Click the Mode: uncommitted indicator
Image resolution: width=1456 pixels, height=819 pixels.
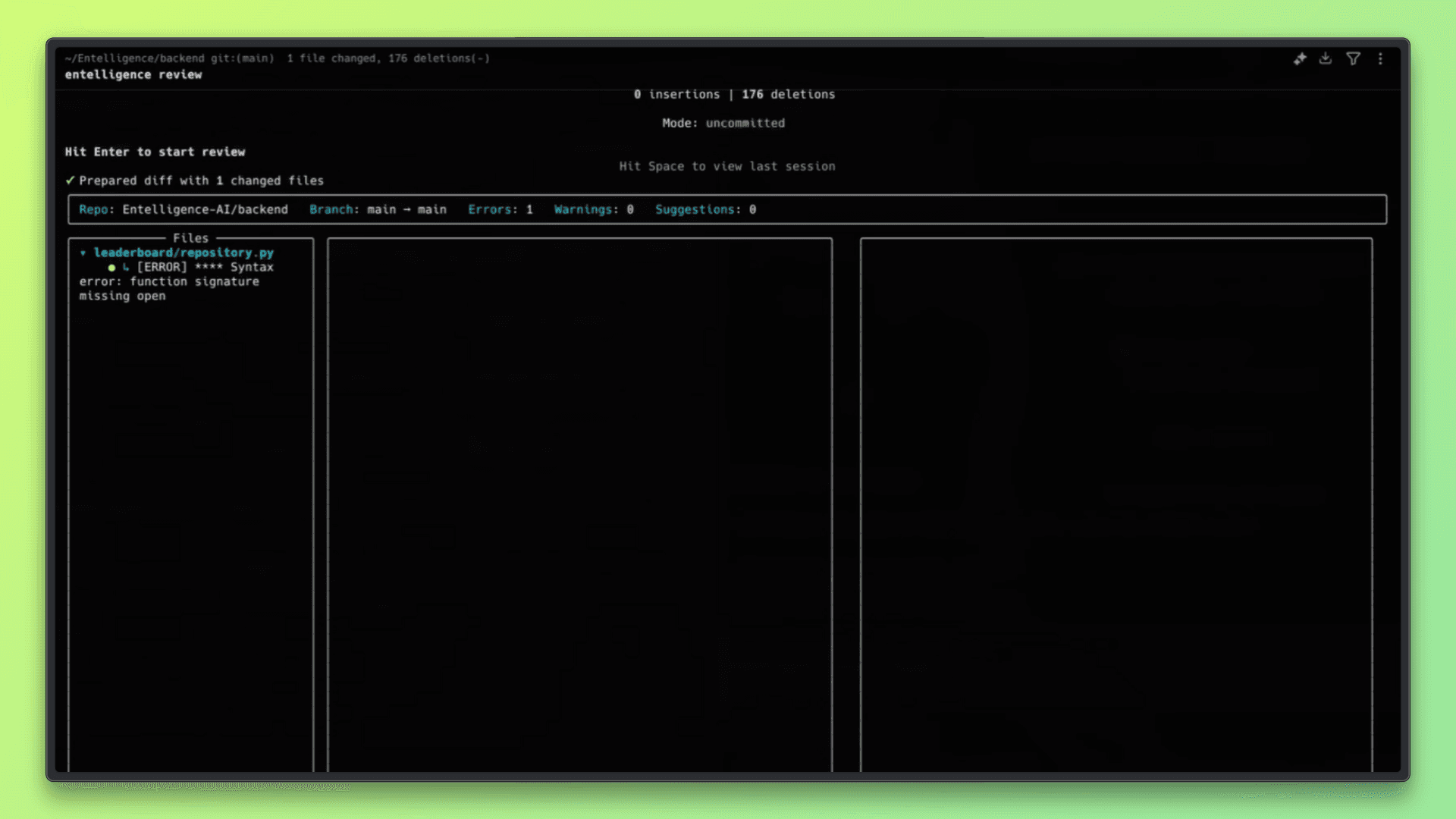click(723, 123)
